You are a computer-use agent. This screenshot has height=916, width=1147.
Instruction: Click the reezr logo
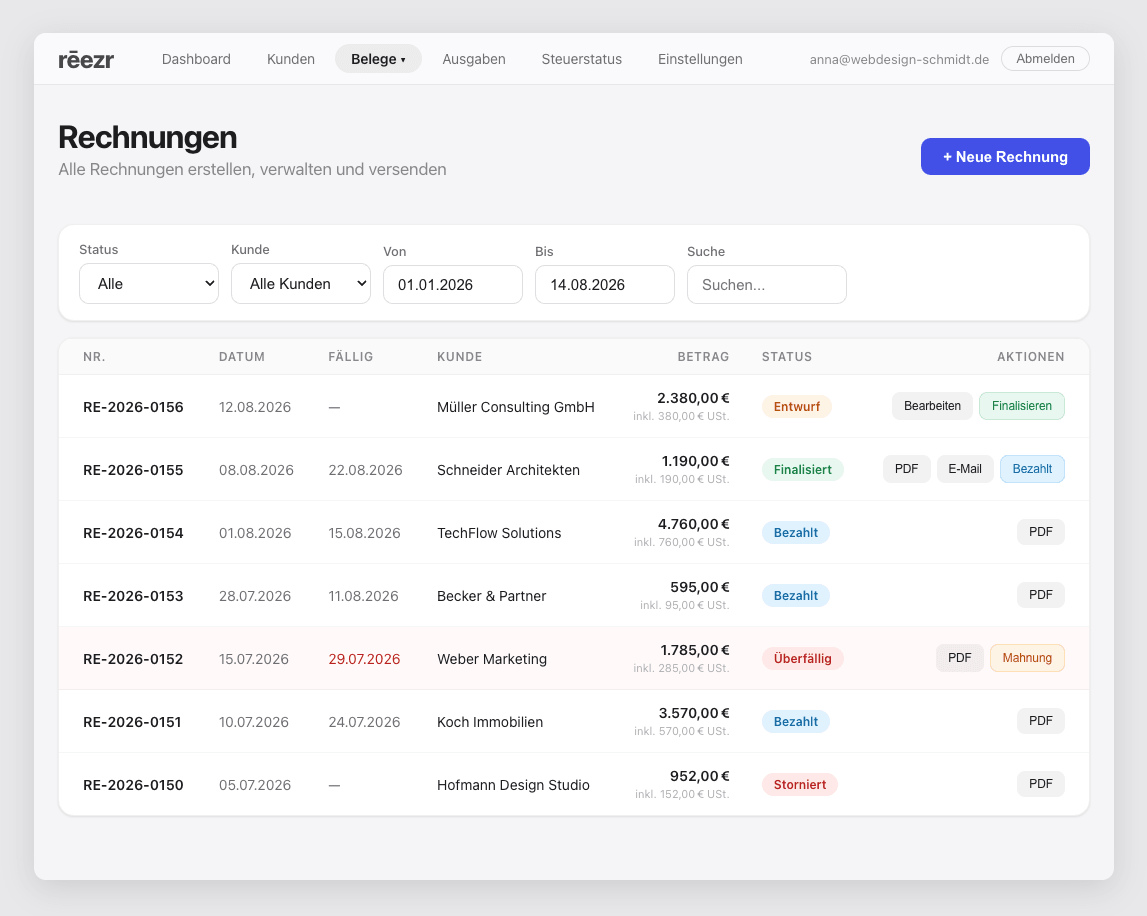click(86, 59)
